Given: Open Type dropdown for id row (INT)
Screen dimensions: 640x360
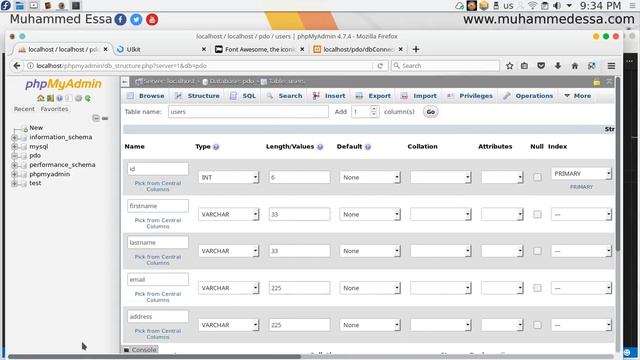Looking at the screenshot, I should [229, 178].
